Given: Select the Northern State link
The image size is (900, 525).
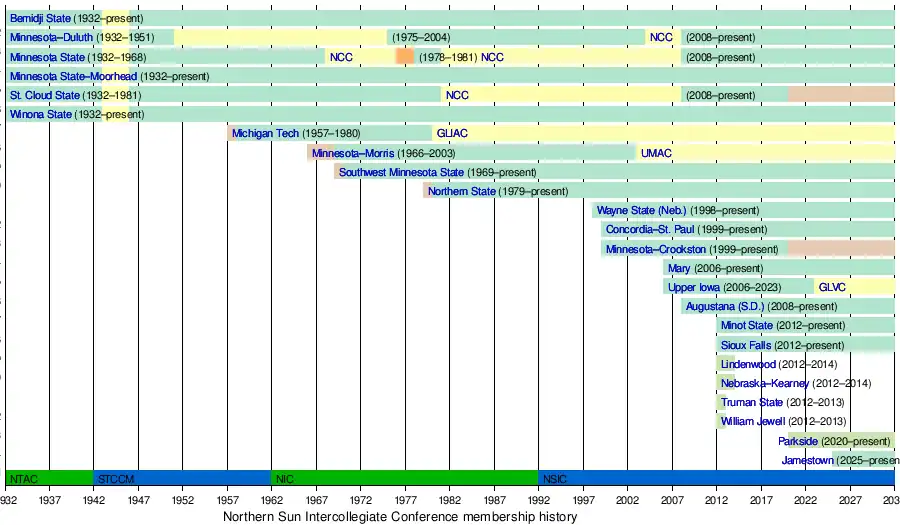Looking at the screenshot, I should tap(461, 191).
